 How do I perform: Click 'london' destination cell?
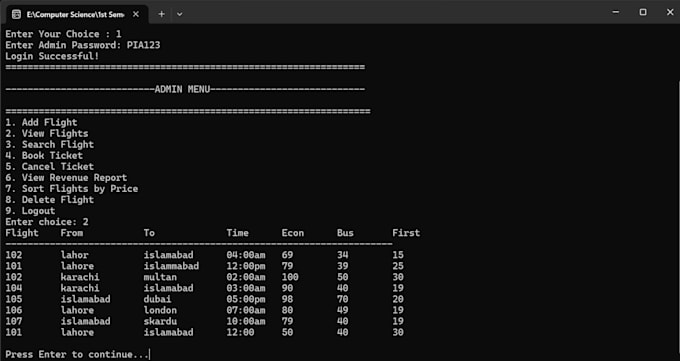click(160, 310)
